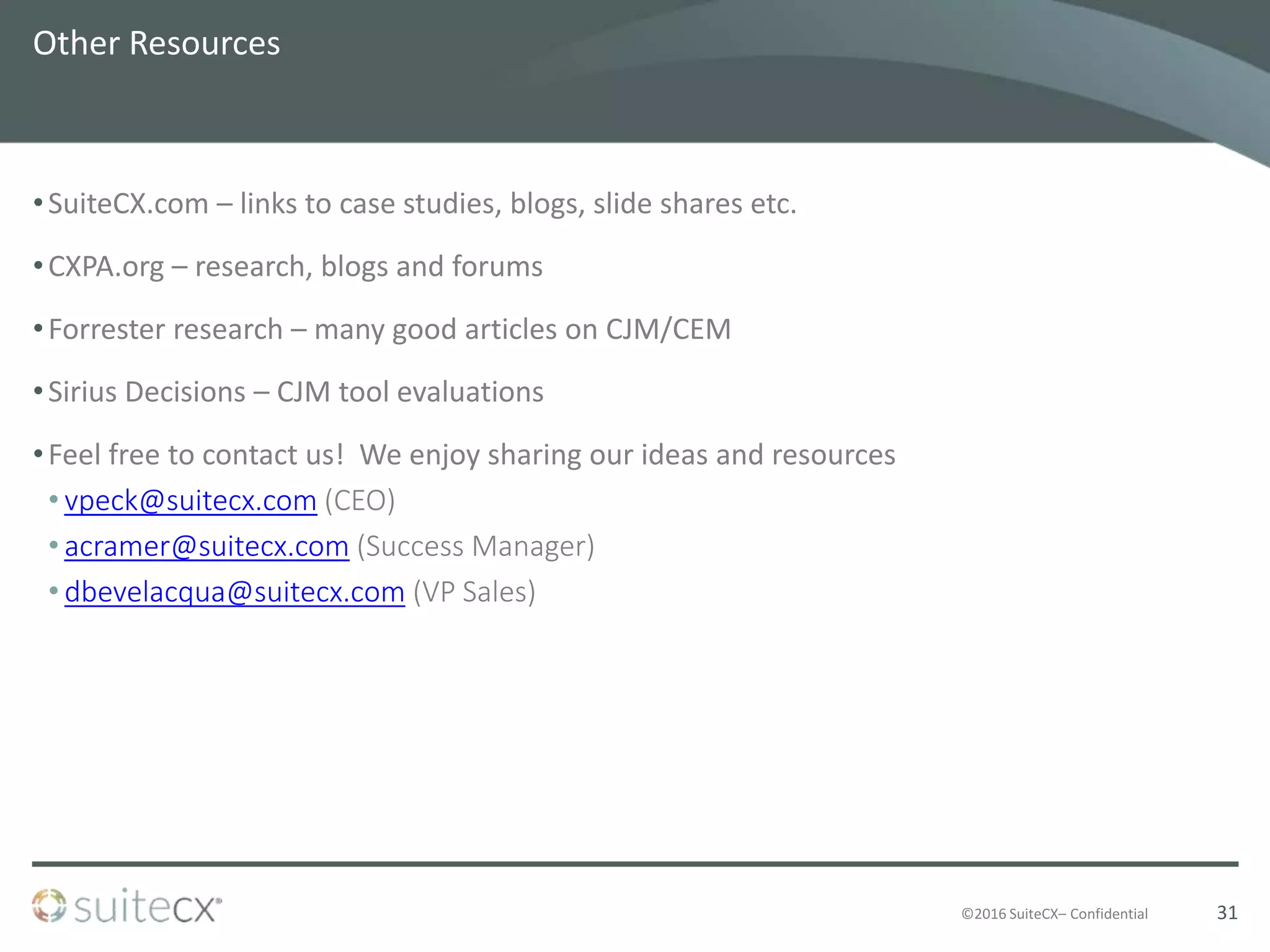Click the '(CEO)' label text
The height and width of the screenshot is (952, 1270).
(x=360, y=501)
